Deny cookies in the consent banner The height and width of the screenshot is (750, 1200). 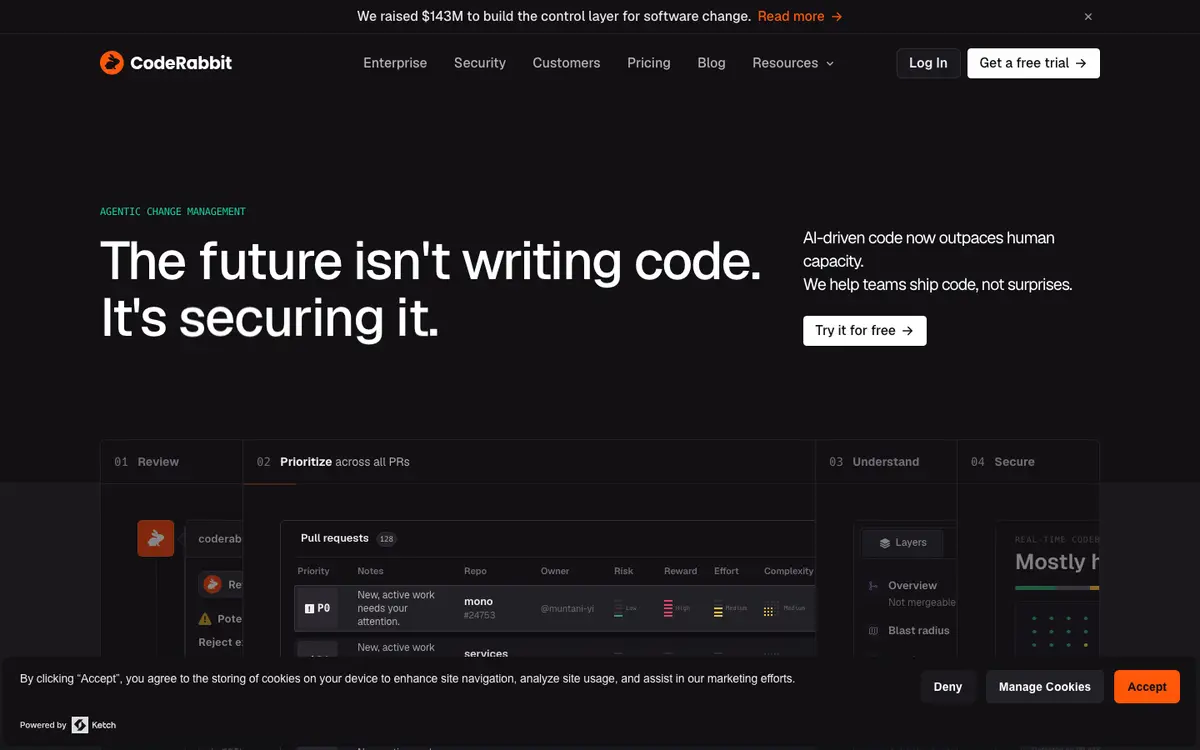pos(948,687)
